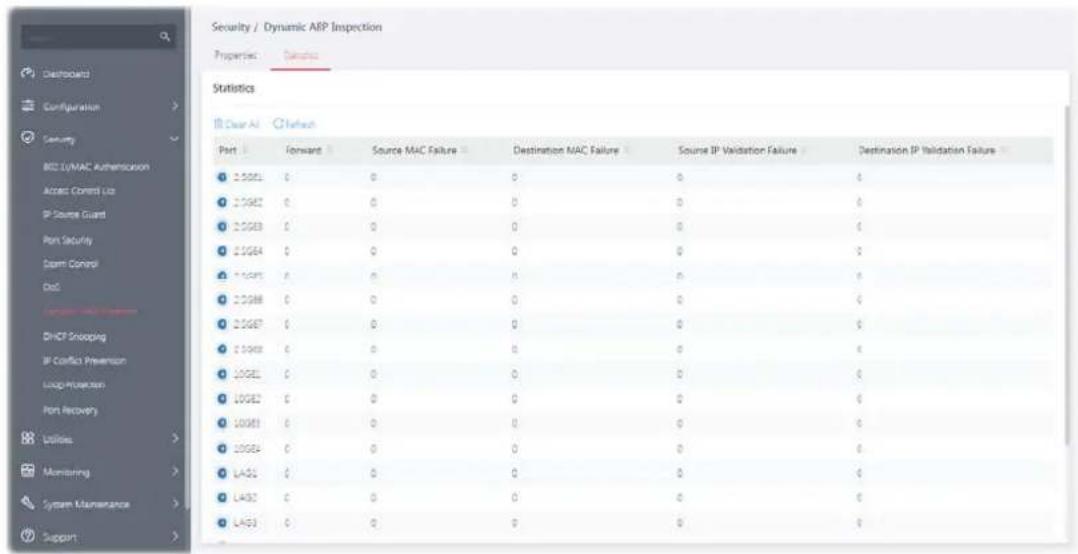1078x554 pixels.
Task: Open Loop Protection page
Action: coord(74,386)
